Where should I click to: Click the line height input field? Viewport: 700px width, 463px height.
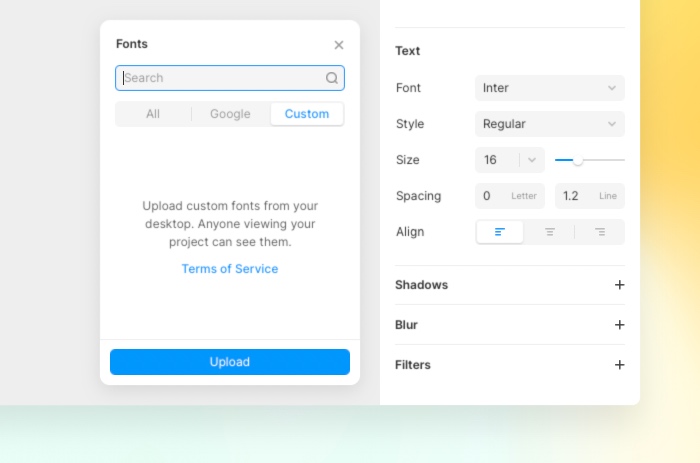[x=589, y=196]
